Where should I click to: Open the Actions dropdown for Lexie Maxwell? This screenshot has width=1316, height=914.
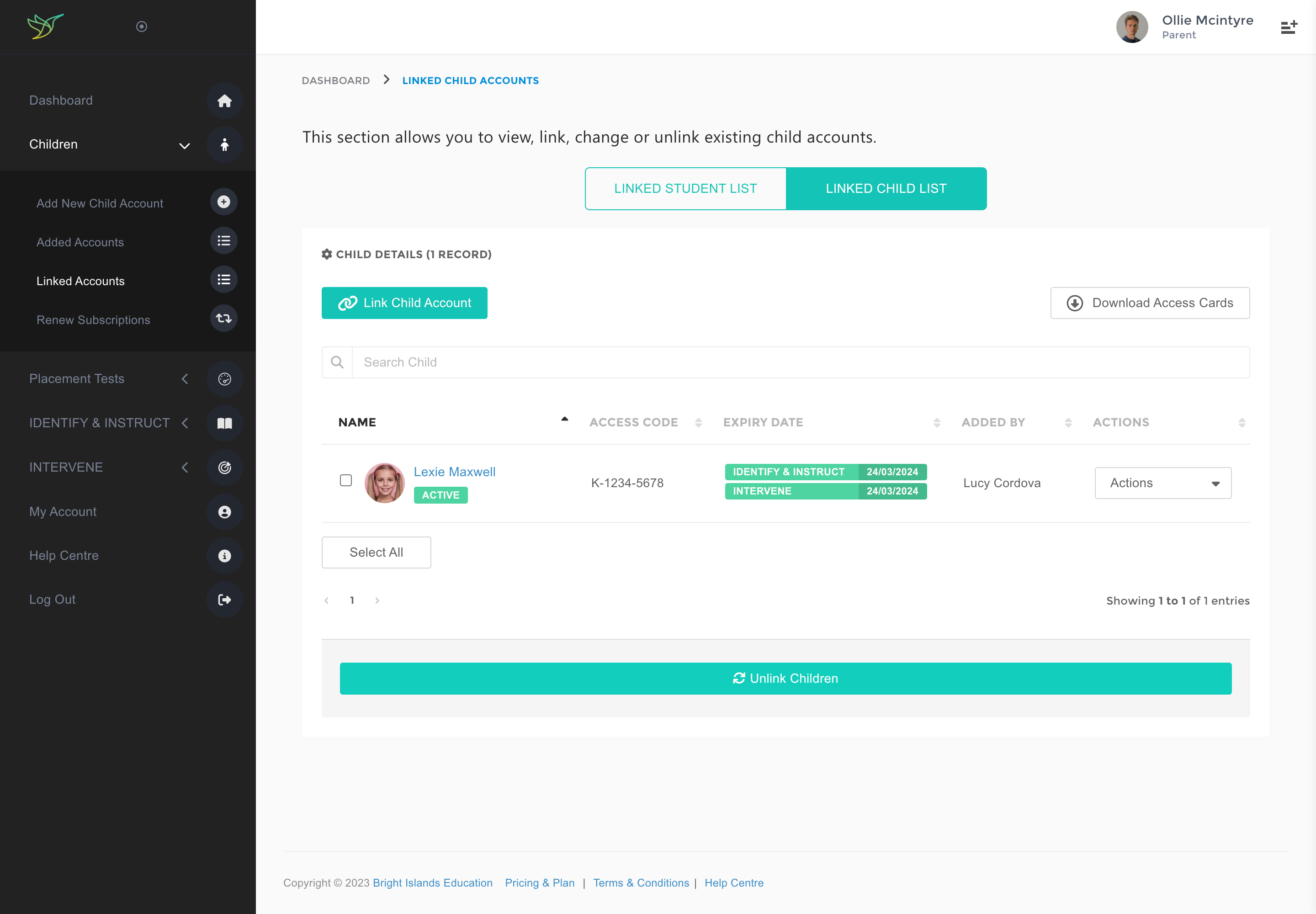[x=1162, y=483]
